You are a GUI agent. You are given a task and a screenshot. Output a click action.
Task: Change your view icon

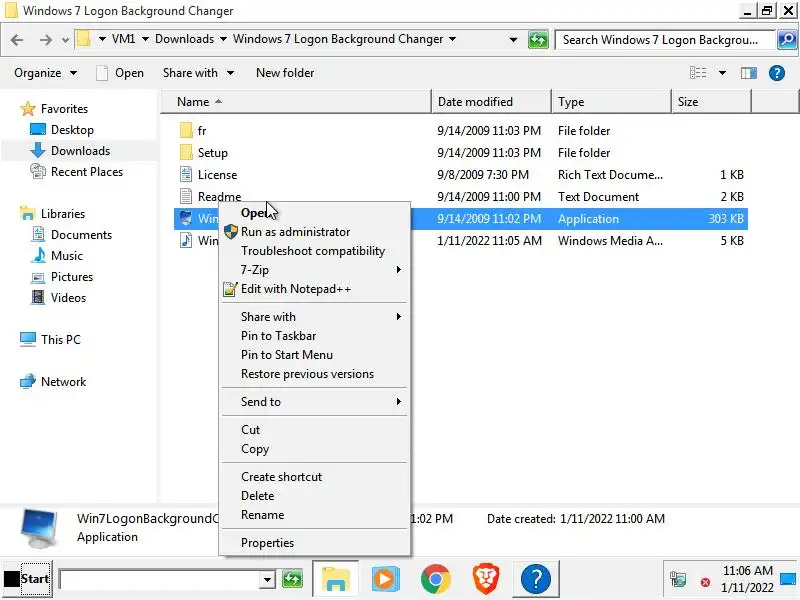(698, 73)
